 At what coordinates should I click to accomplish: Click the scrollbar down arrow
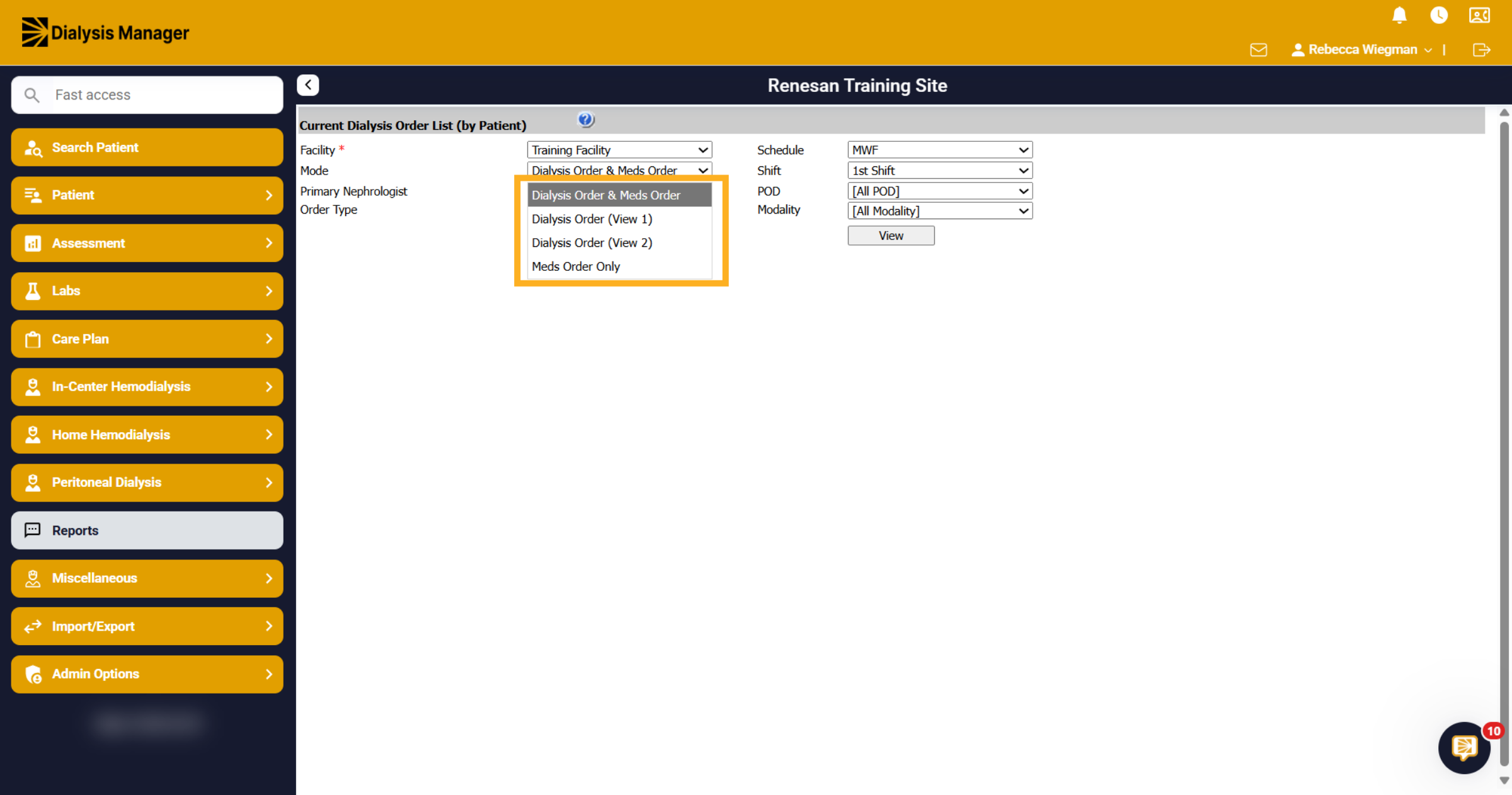click(x=1504, y=781)
